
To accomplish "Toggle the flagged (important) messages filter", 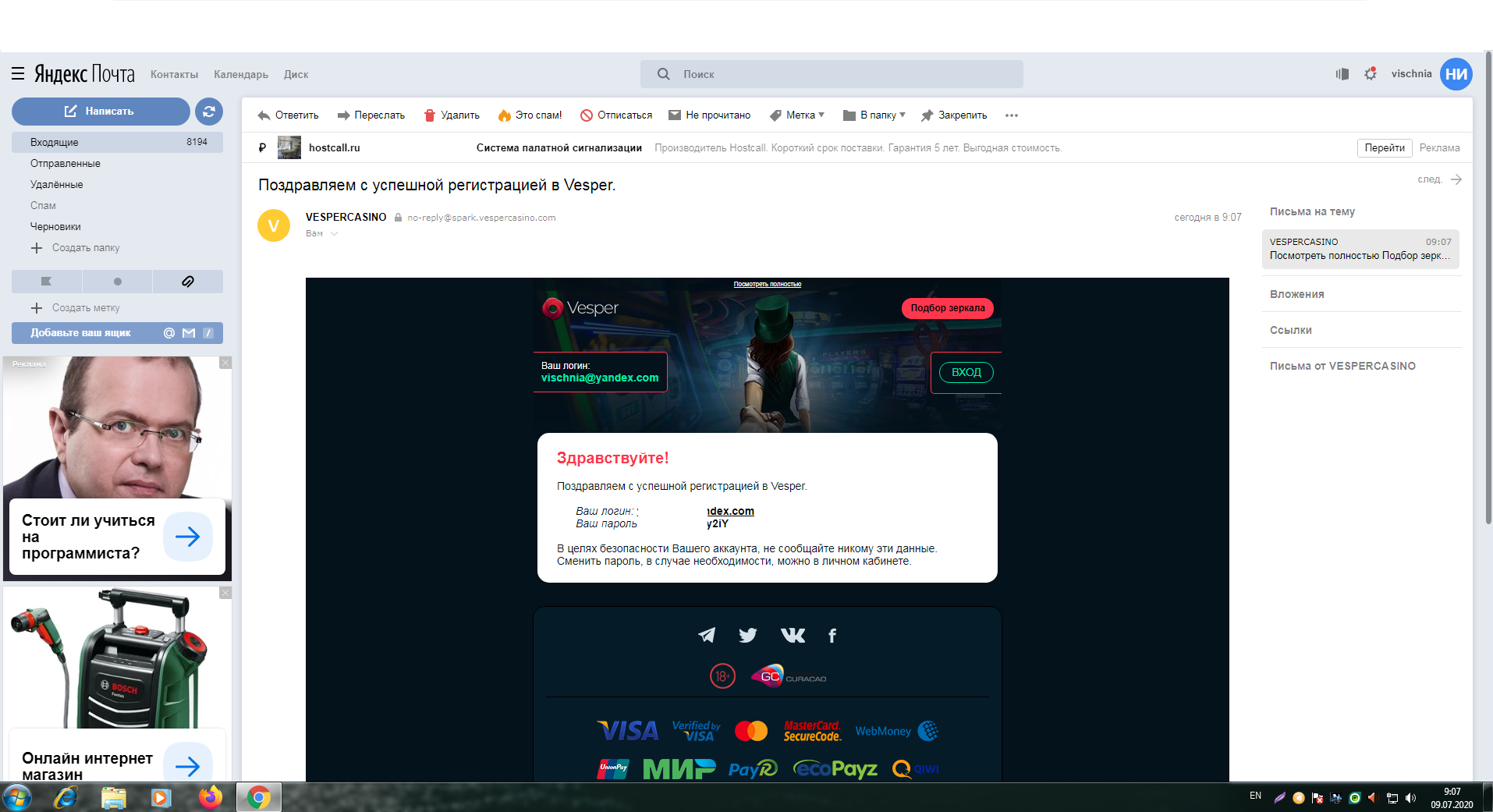I will [x=47, y=282].
